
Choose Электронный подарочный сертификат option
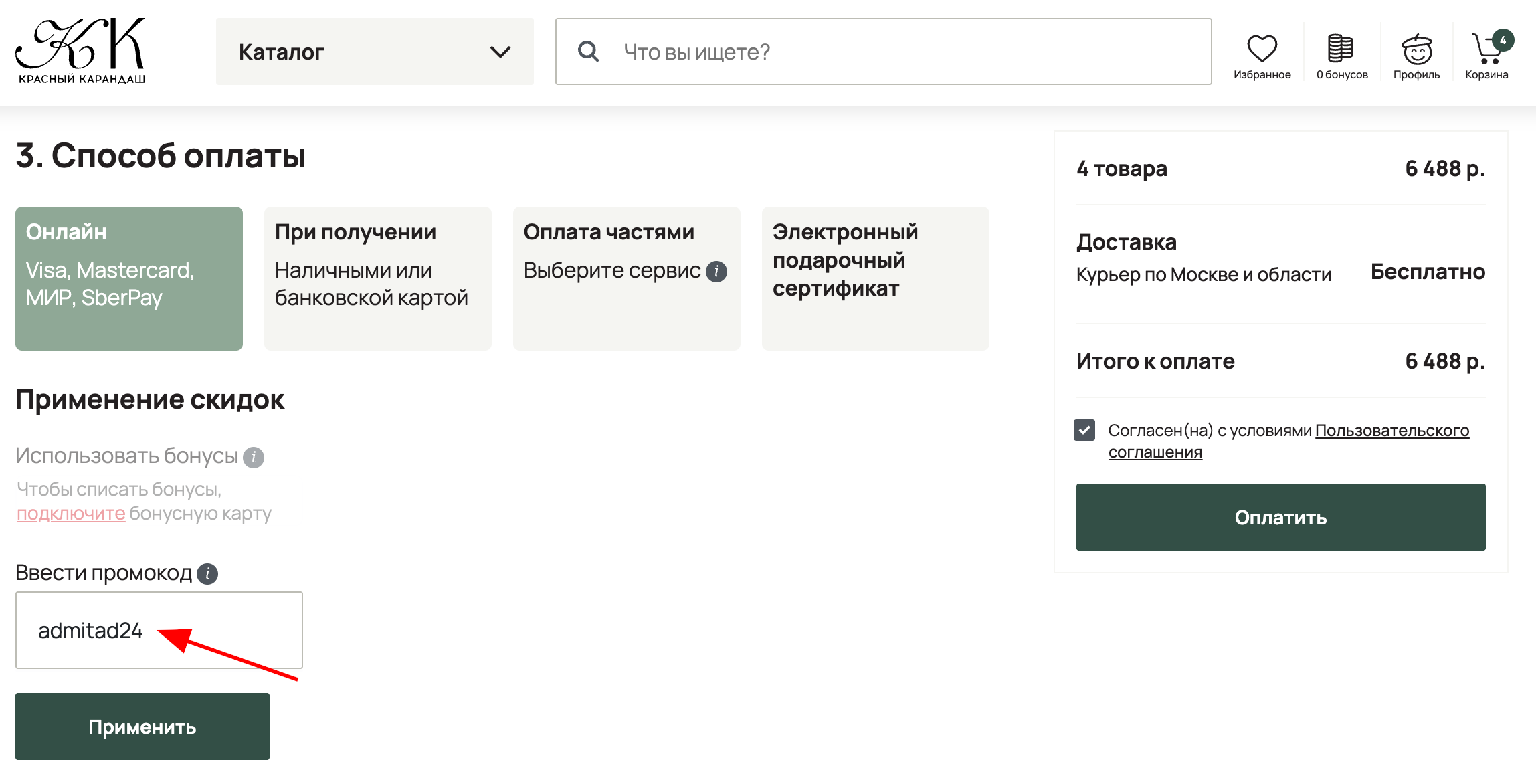pyautogui.click(x=875, y=277)
